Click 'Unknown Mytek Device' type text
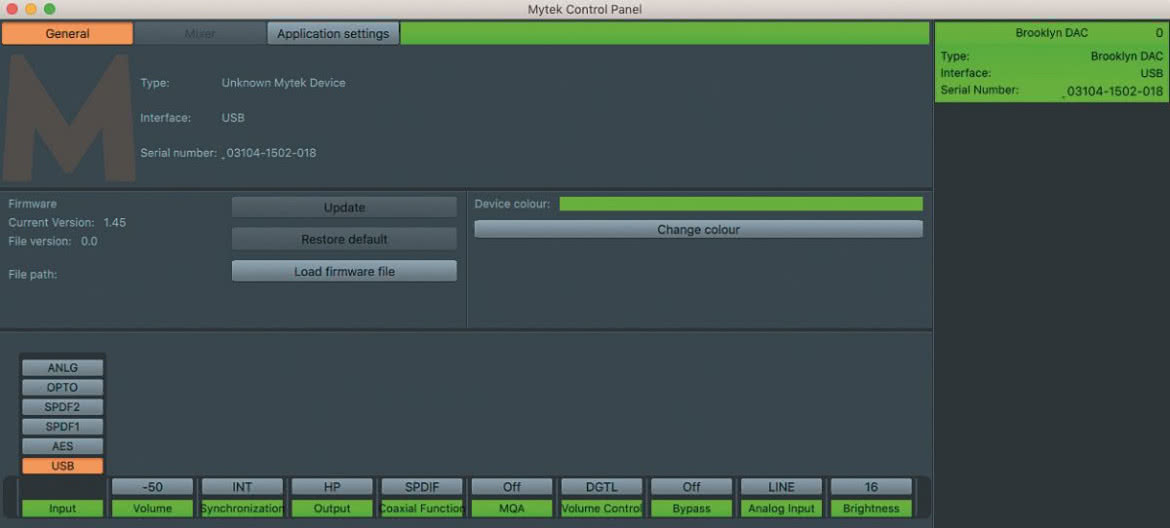 click(x=284, y=83)
